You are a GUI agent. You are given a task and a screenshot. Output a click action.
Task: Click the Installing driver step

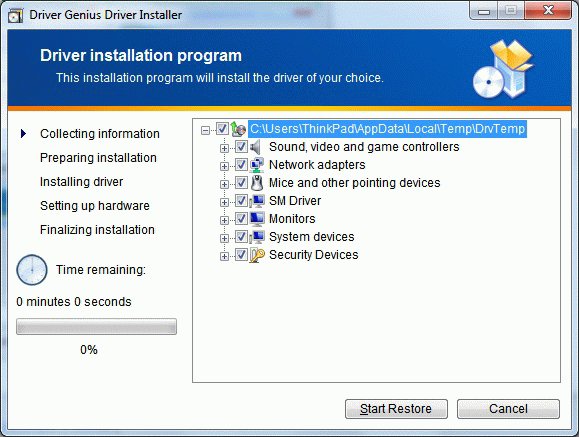click(x=81, y=182)
